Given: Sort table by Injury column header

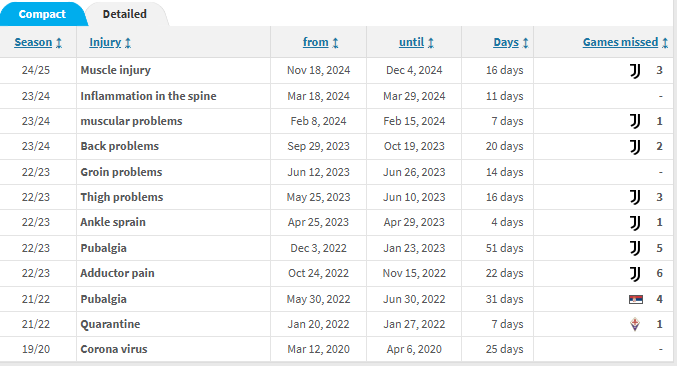Looking at the screenshot, I should [x=105, y=42].
